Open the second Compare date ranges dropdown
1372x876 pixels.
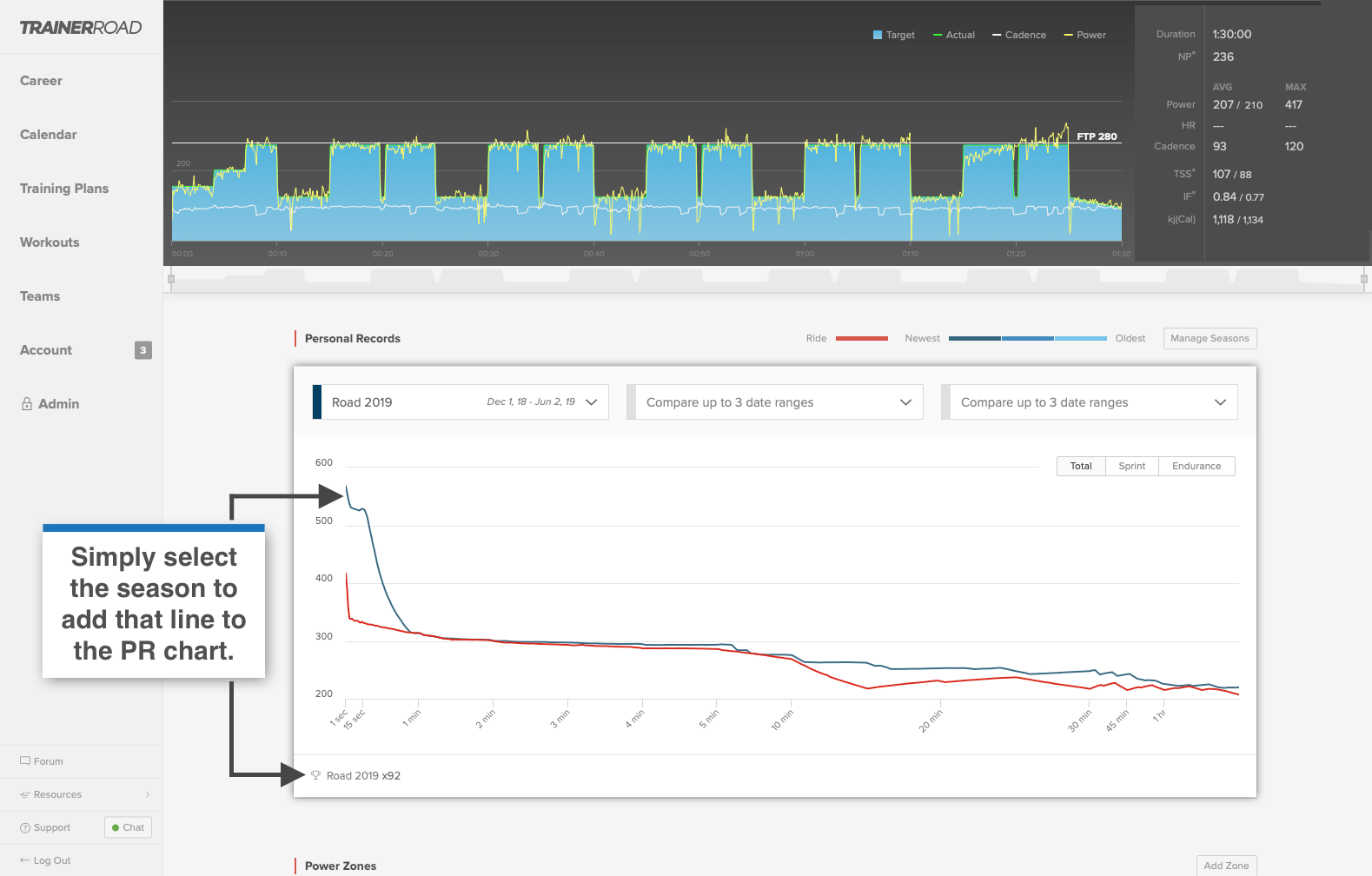[775, 402]
